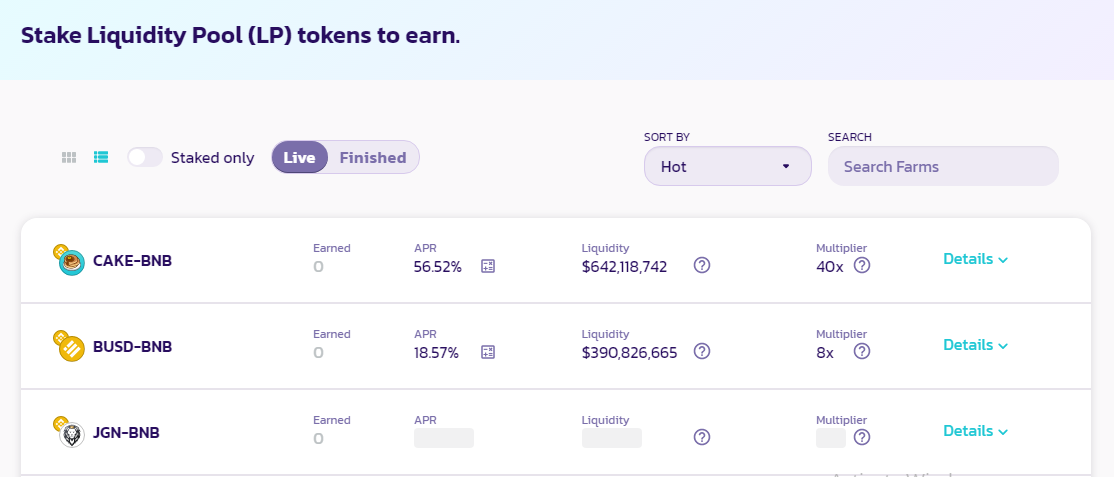Image resolution: width=1114 pixels, height=477 pixels.
Task: Show liquidity help for JGN-BNB
Action: click(x=702, y=437)
